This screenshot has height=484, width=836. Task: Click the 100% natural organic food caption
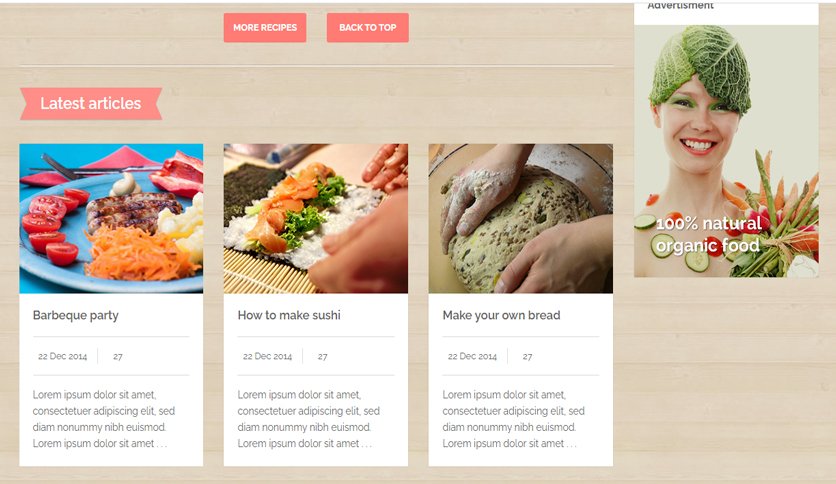tap(708, 235)
